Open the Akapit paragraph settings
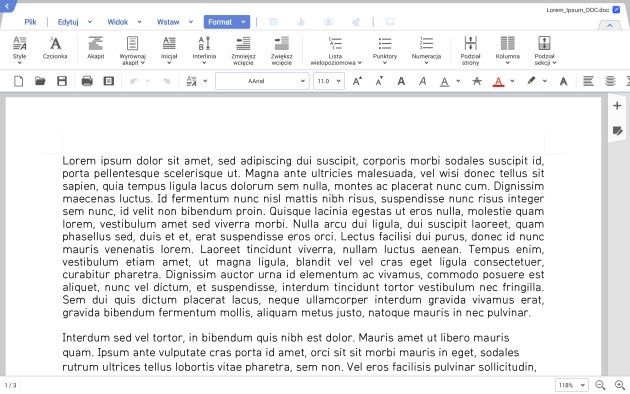 click(x=96, y=48)
